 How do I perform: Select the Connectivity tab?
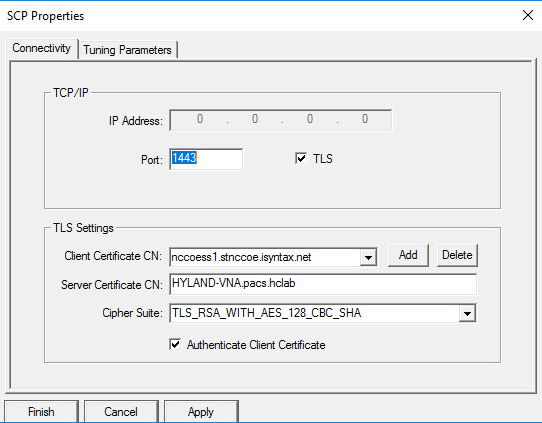[41, 48]
